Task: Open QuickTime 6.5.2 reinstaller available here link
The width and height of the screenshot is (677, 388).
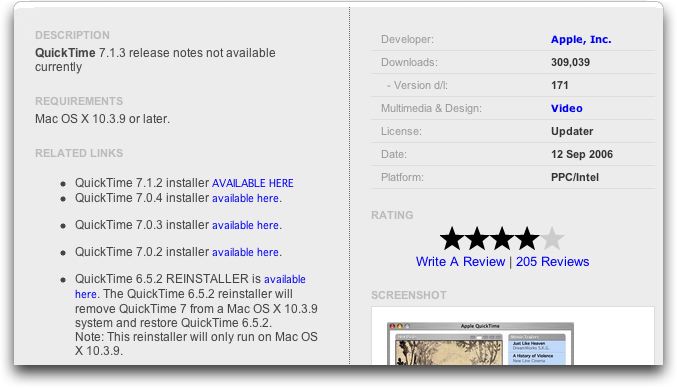Action: point(285,279)
